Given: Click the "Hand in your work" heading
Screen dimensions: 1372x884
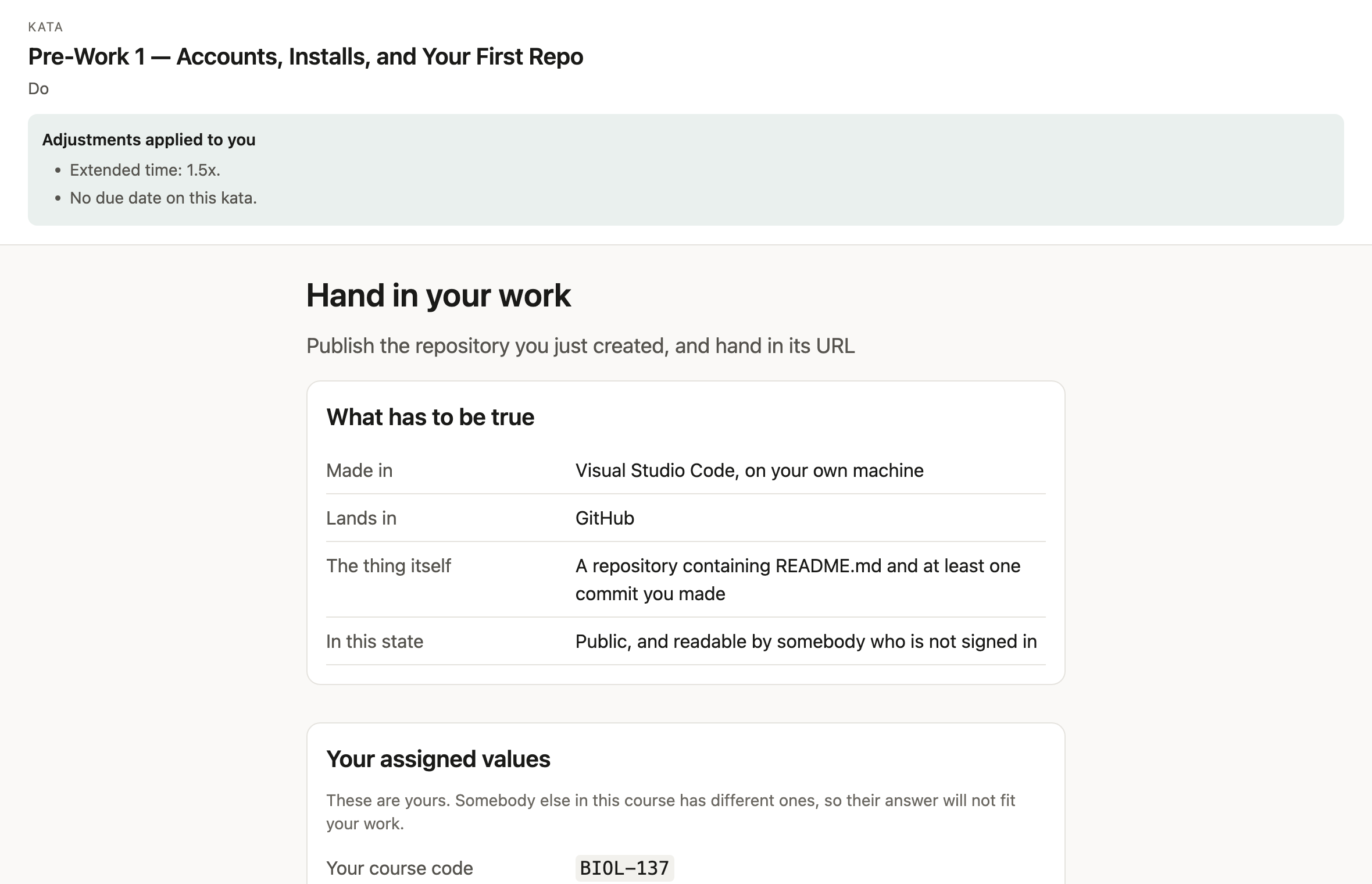Looking at the screenshot, I should point(438,295).
